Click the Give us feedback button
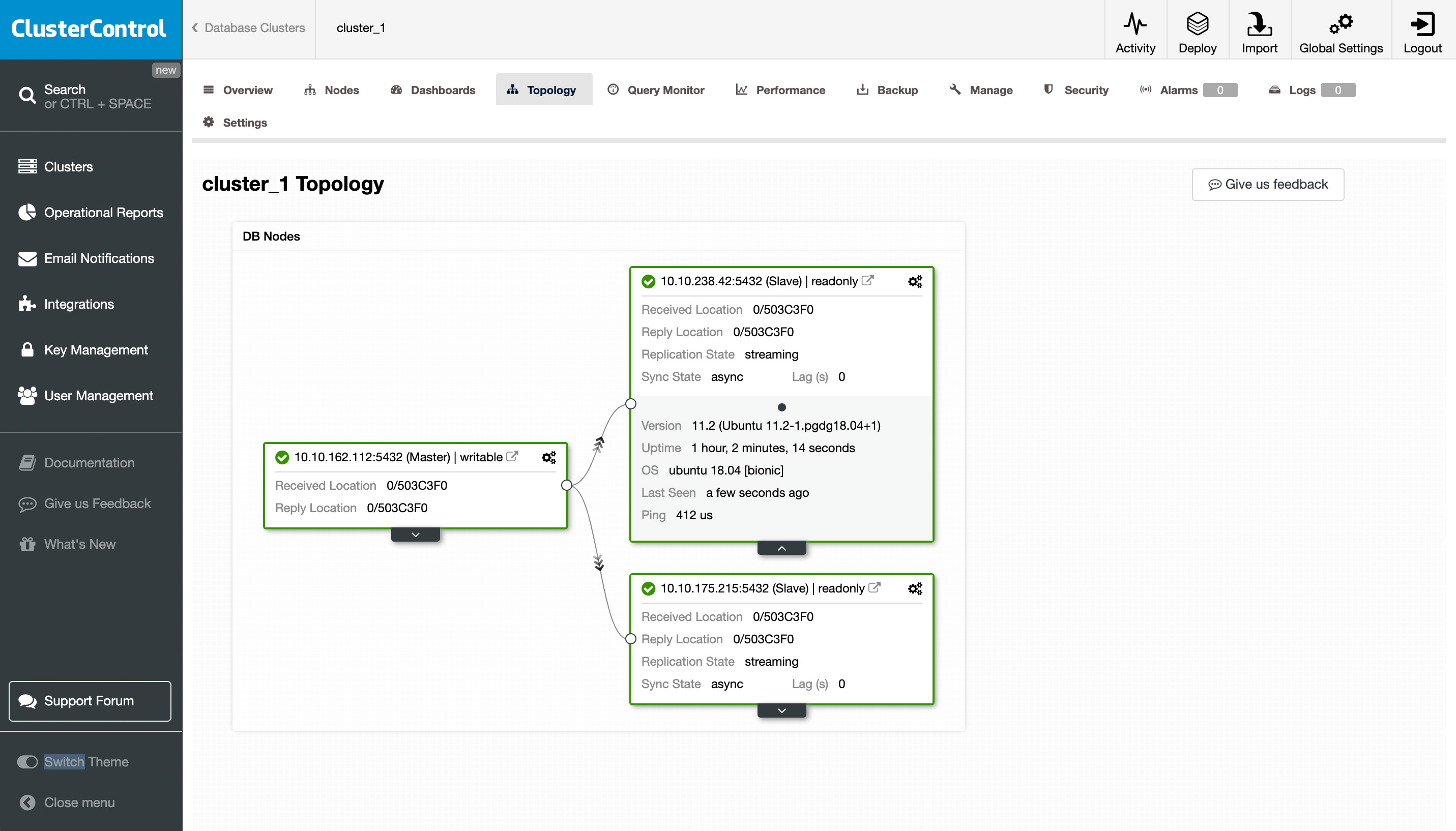The width and height of the screenshot is (1456, 831). pyautogui.click(x=1268, y=184)
